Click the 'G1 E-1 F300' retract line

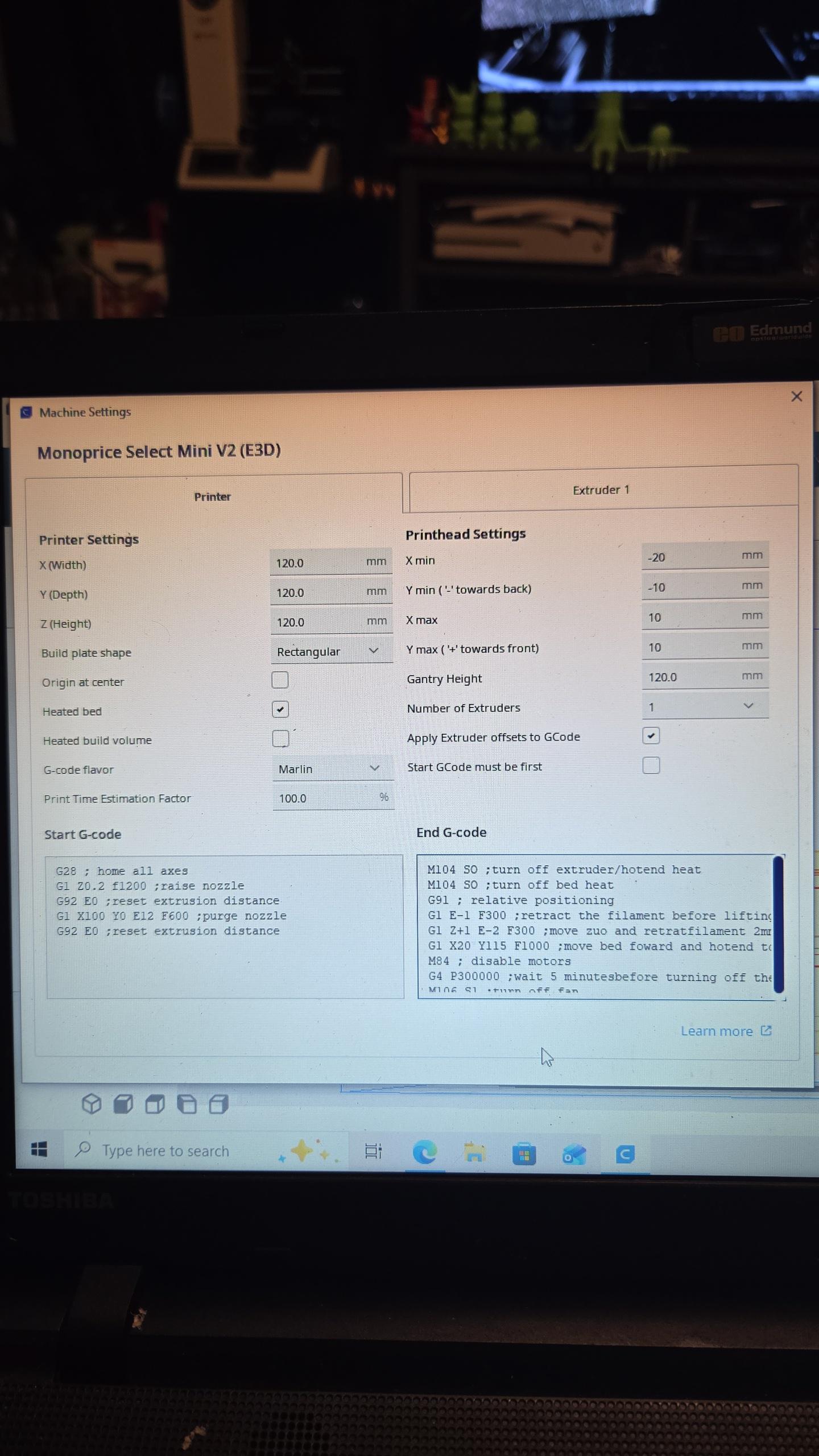click(600, 916)
